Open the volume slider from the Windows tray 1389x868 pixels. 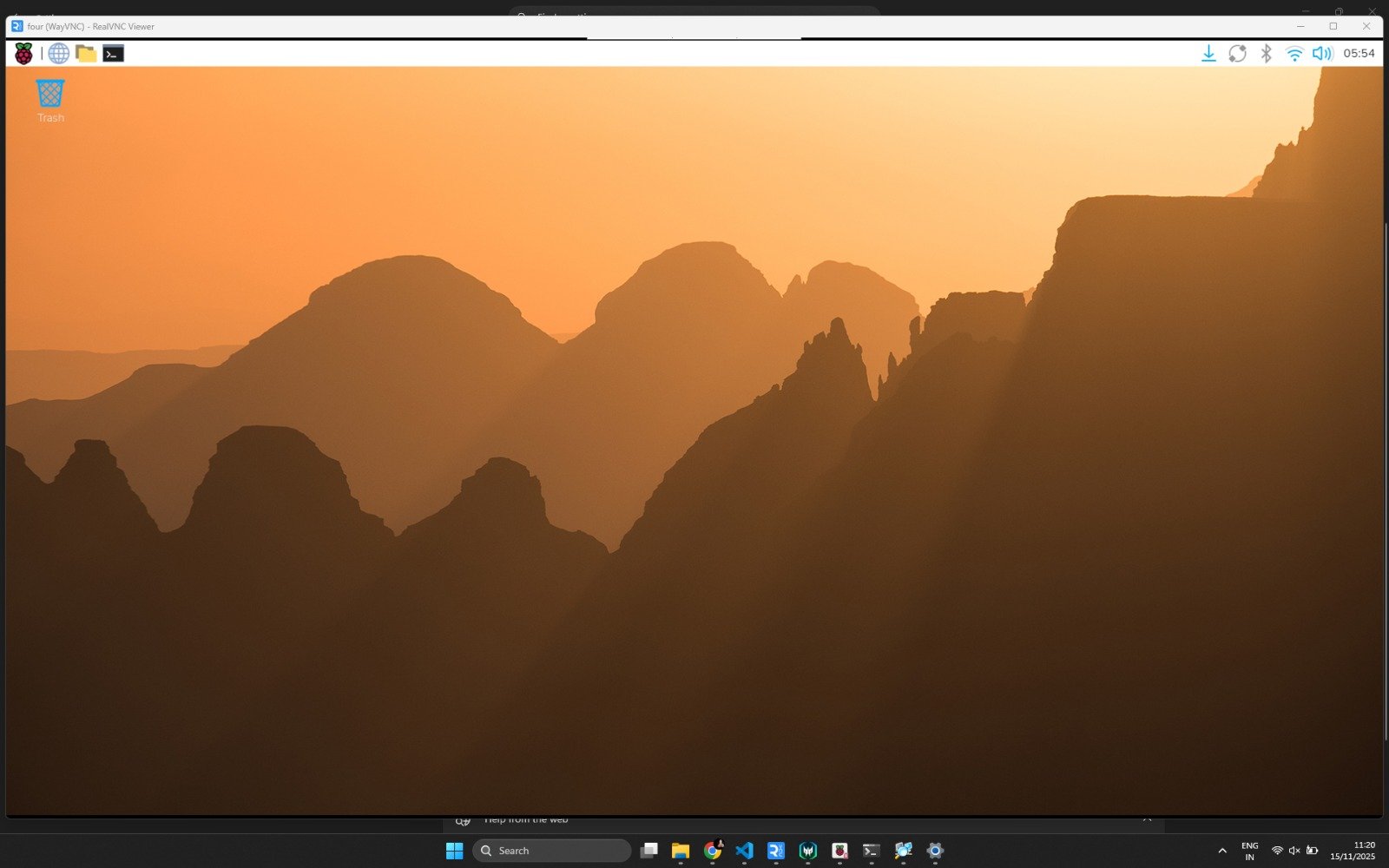1295,851
